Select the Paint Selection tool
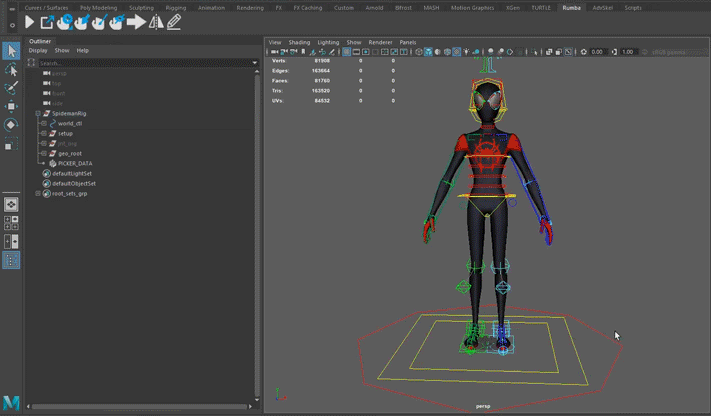Image resolution: width=711 pixels, height=416 pixels. tap(11, 88)
